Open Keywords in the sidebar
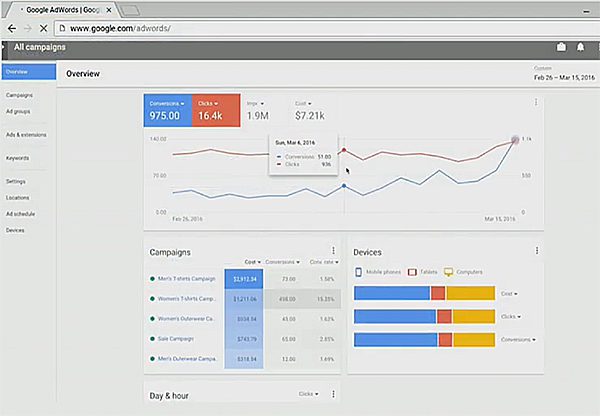 click(x=17, y=158)
